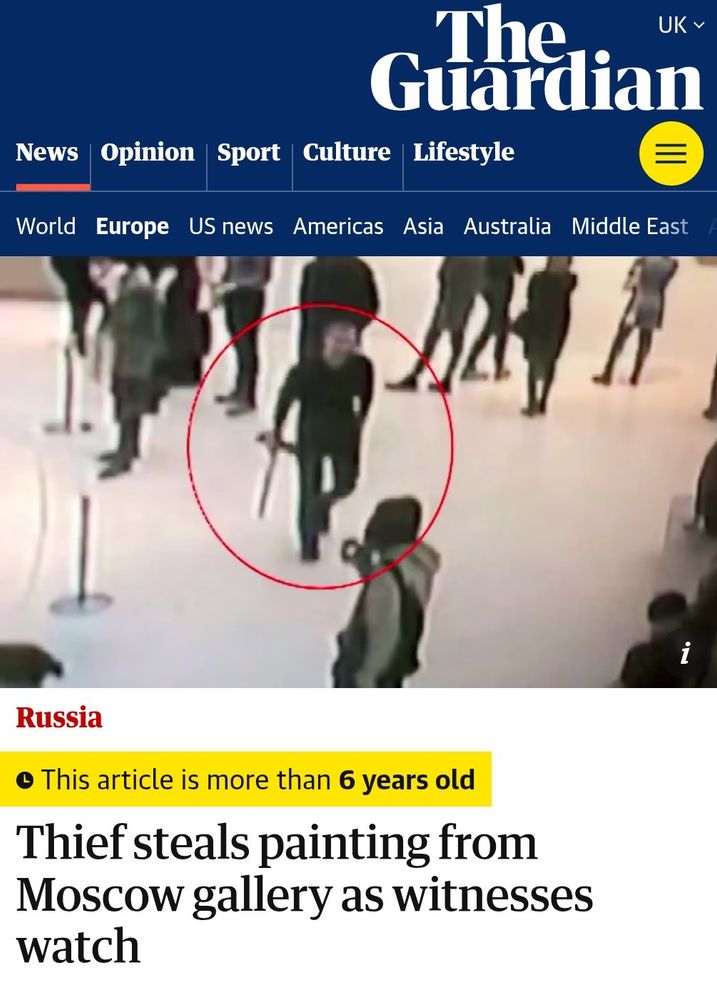Visit the Australia subsection
Screen dimensions: 717x1000
point(507,226)
